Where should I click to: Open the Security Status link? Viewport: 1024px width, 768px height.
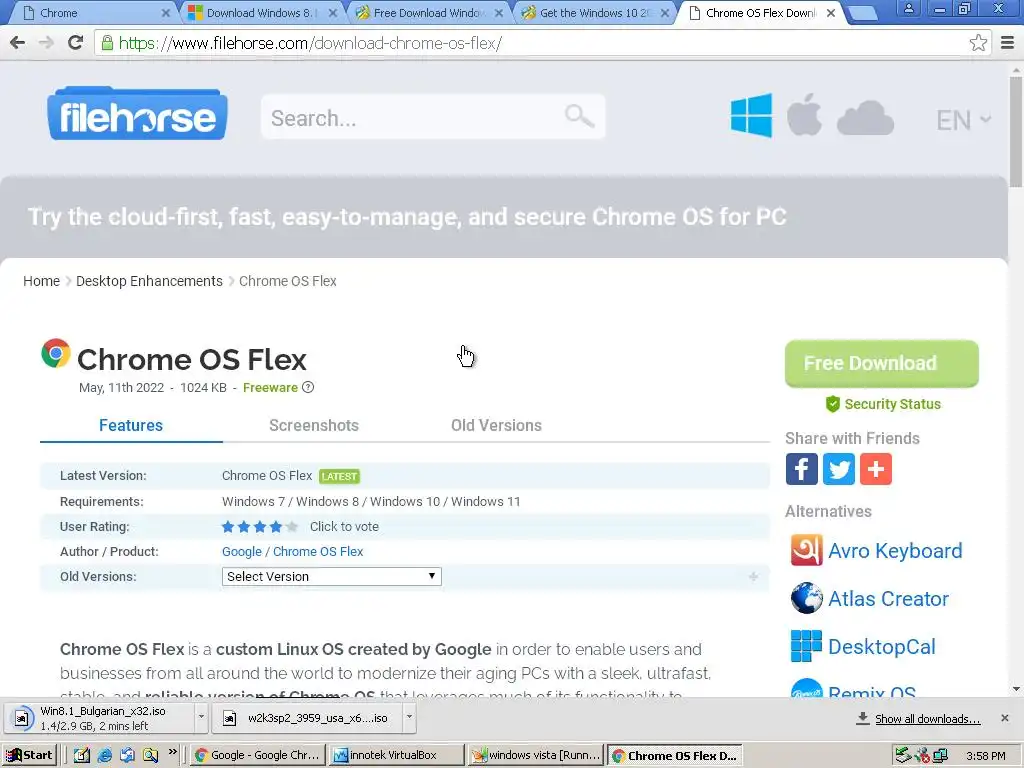coord(883,404)
